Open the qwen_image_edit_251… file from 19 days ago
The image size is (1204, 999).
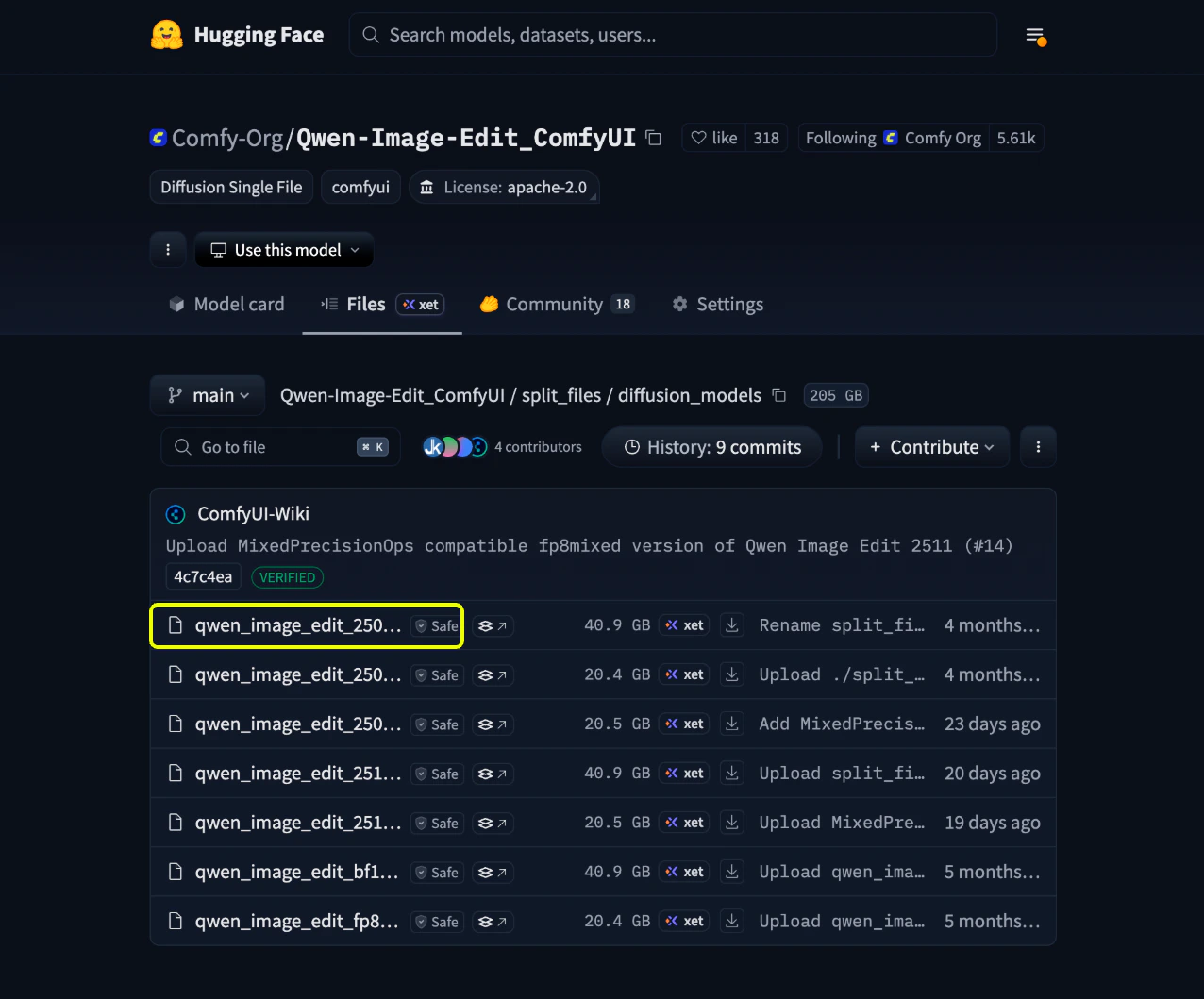(298, 823)
